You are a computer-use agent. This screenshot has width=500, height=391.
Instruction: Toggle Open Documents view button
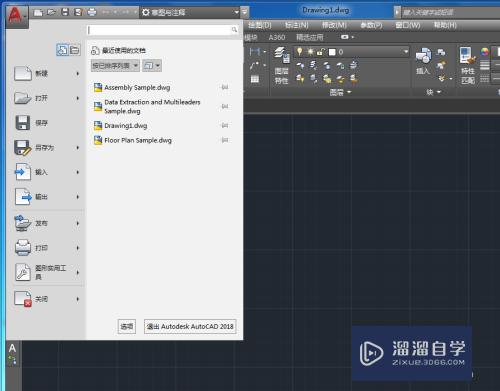75,50
